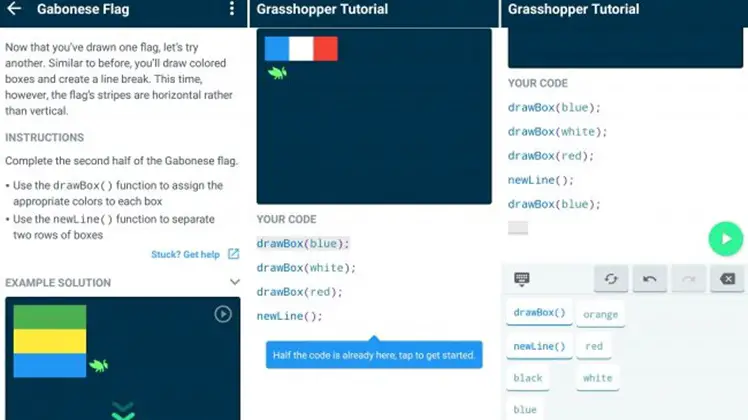748x420 pixels.
Task: Delete code with backspace icon
Action: tap(727, 279)
